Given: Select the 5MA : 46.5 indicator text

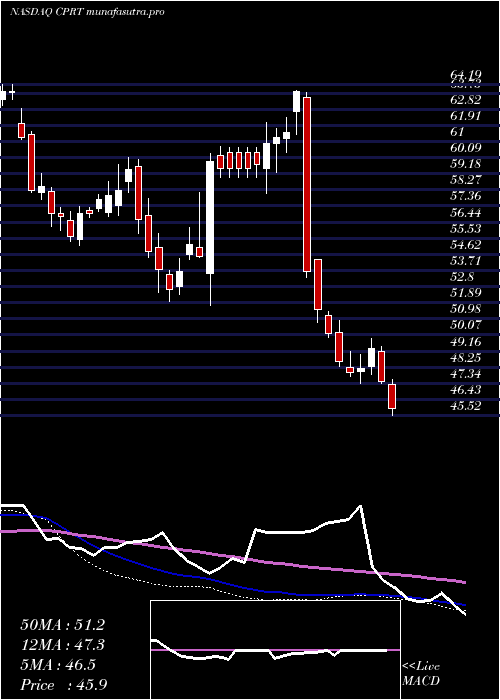Looking at the screenshot, I should (58, 665).
